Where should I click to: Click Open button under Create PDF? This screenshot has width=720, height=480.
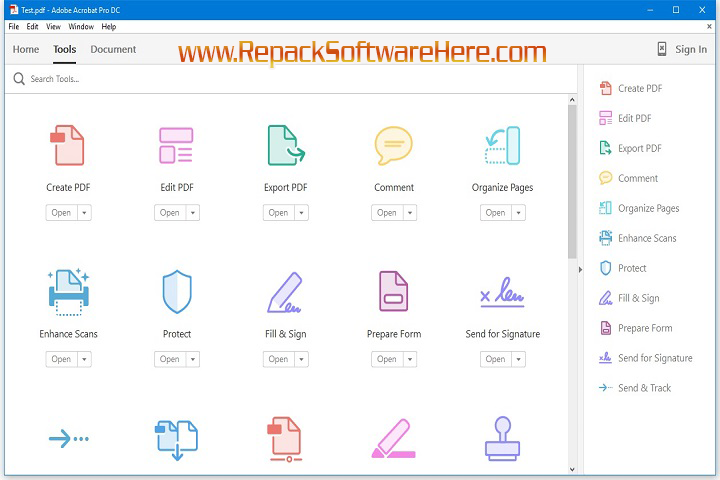pos(62,213)
